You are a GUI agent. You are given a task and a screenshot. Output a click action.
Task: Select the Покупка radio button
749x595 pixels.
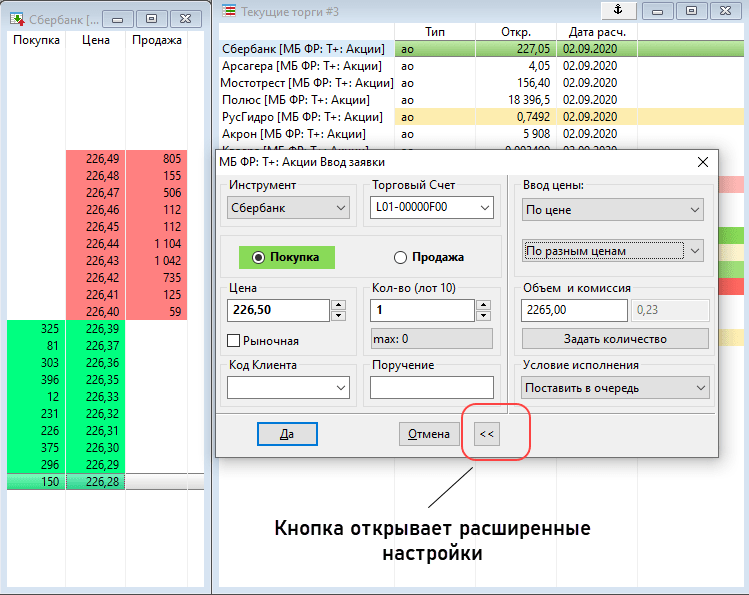pos(259,257)
